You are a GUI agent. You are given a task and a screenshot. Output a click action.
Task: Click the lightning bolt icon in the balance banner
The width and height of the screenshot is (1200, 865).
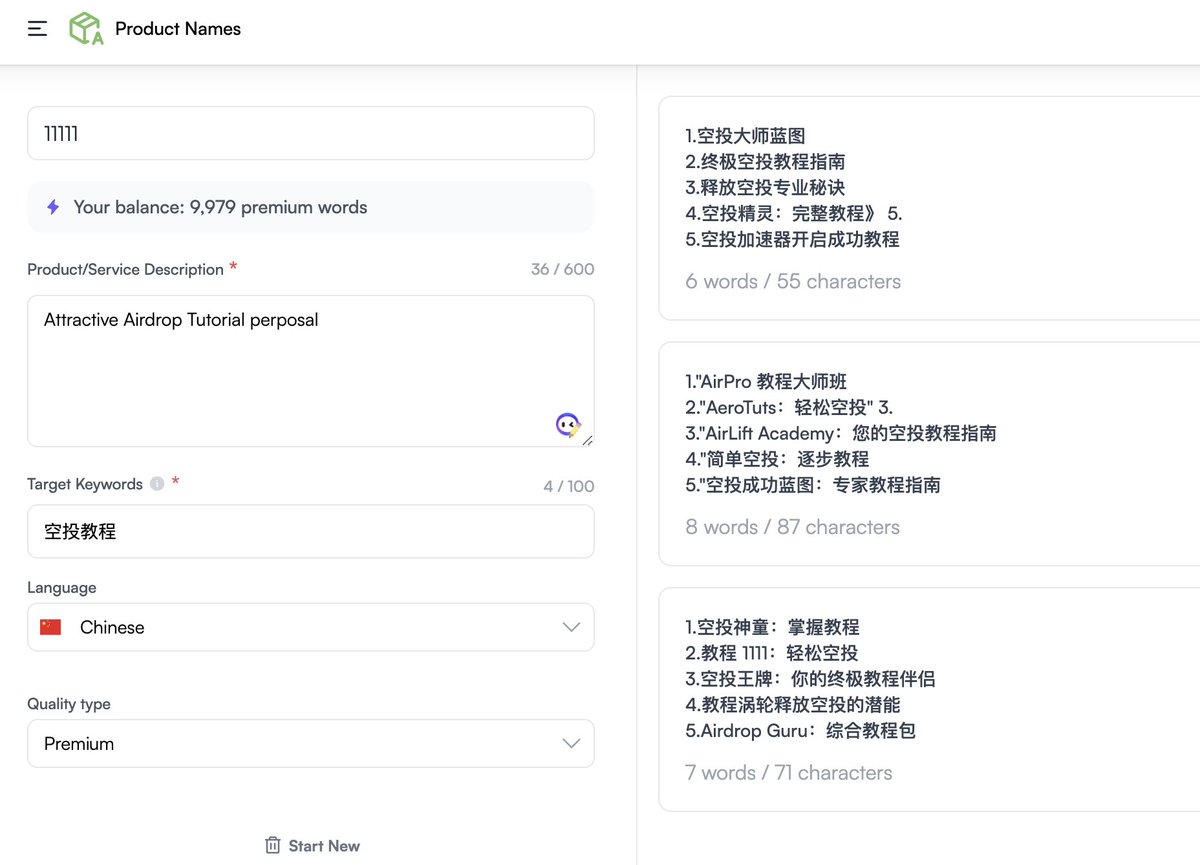pos(53,207)
